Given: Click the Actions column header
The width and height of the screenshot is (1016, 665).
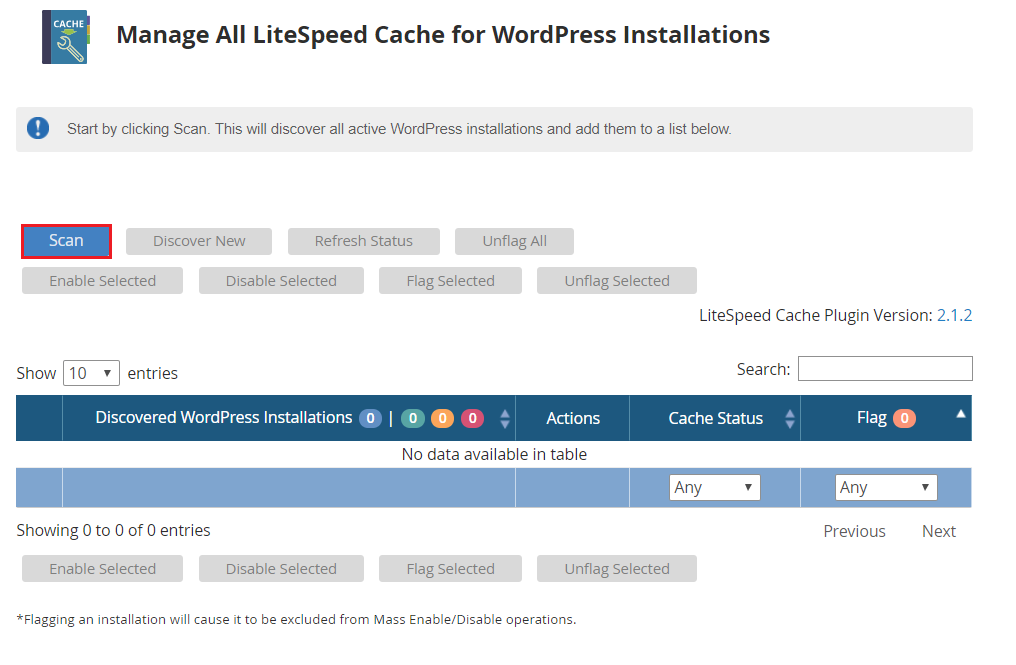Looking at the screenshot, I should point(573,419).
